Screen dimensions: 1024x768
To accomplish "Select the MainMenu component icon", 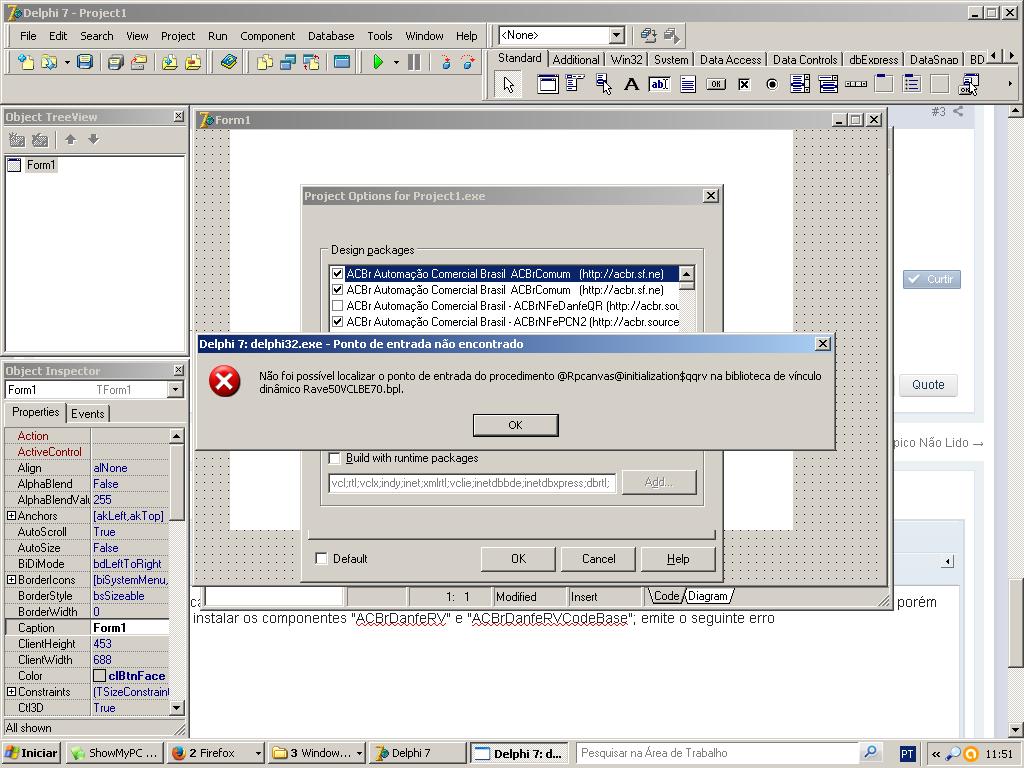I will pyautogui.click(x=575, y=84).
